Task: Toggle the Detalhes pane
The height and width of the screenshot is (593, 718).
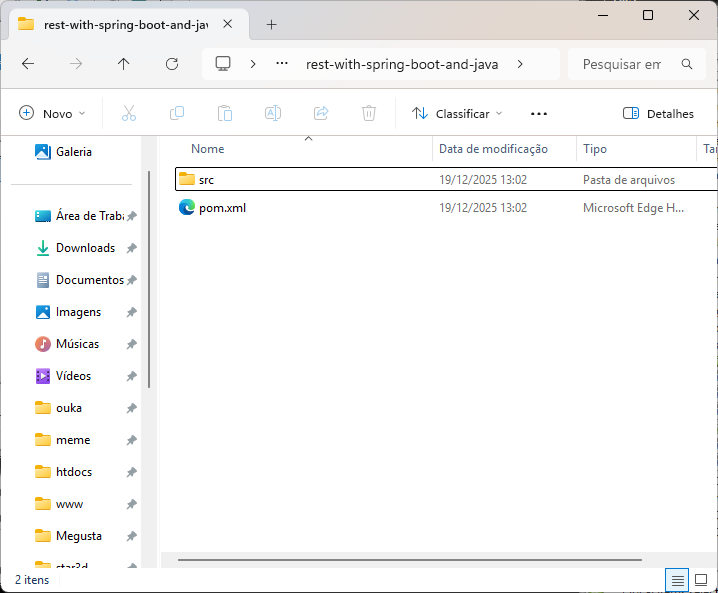Action: [658, 114]
